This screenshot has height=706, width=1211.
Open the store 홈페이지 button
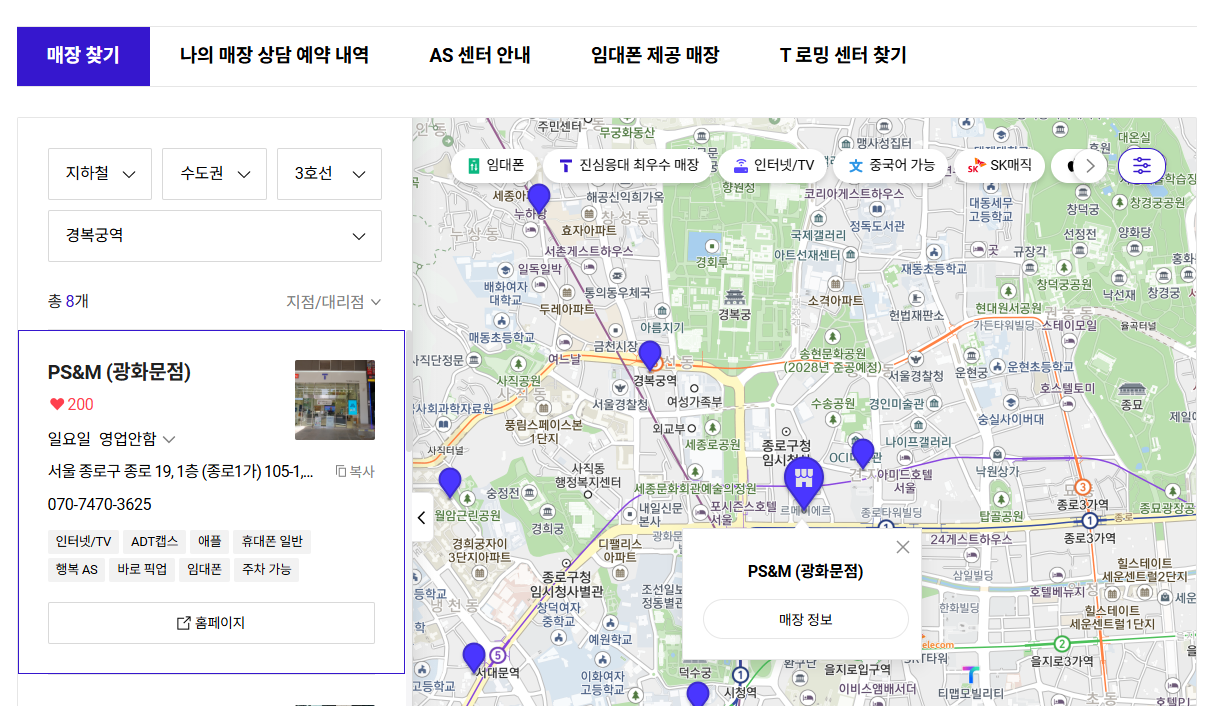coord(211,623)
